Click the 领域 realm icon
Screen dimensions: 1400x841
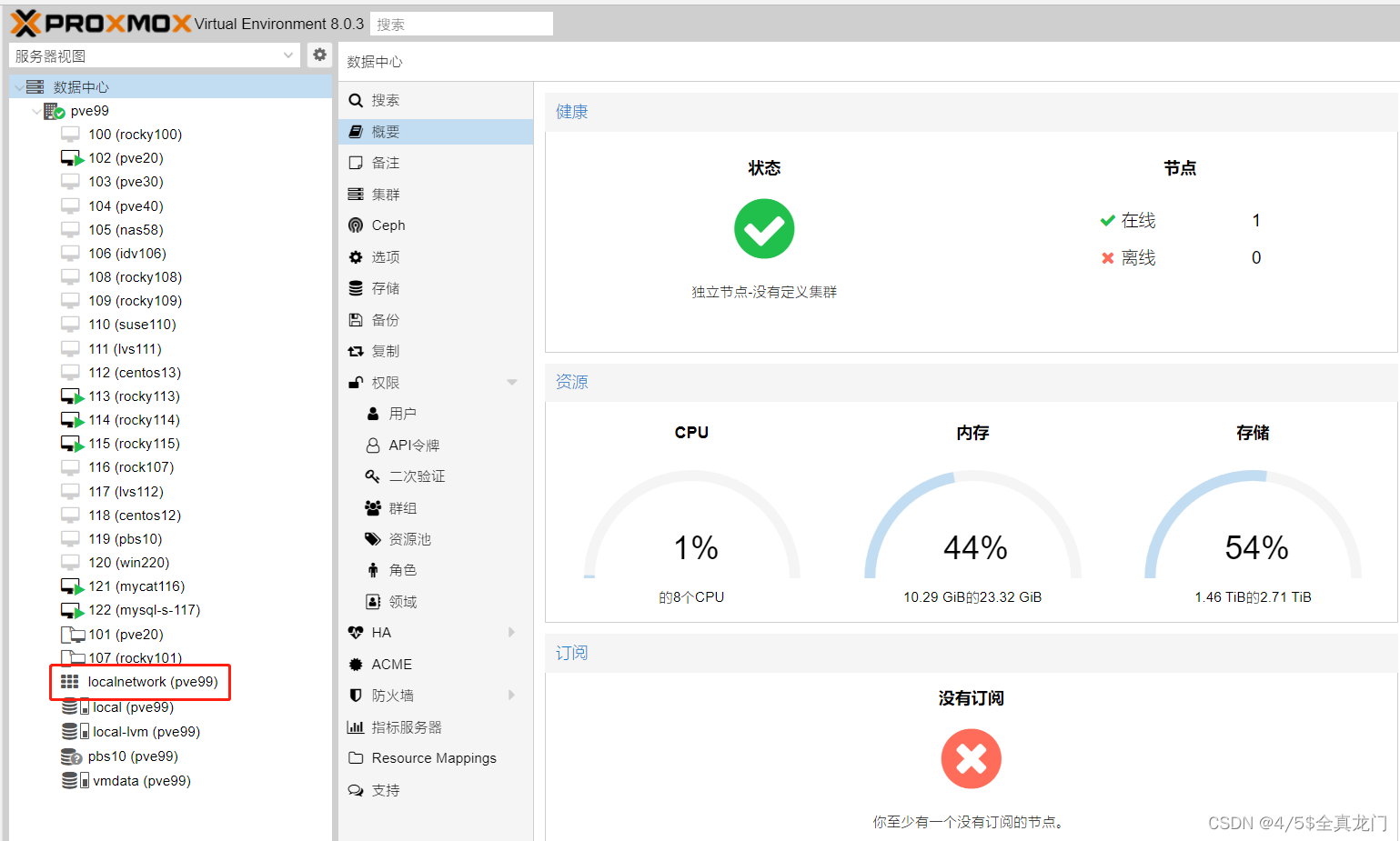coord(373,602)
